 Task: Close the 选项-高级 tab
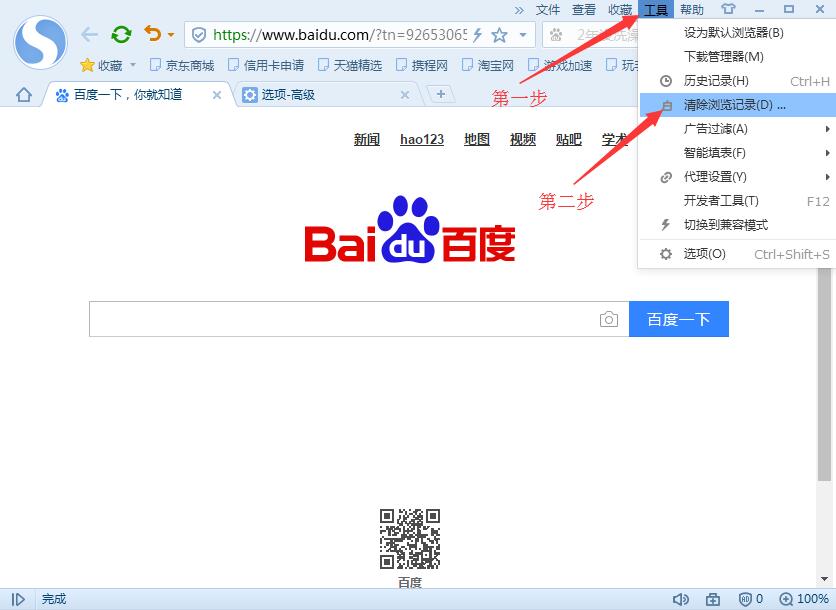tap(405, 95)
